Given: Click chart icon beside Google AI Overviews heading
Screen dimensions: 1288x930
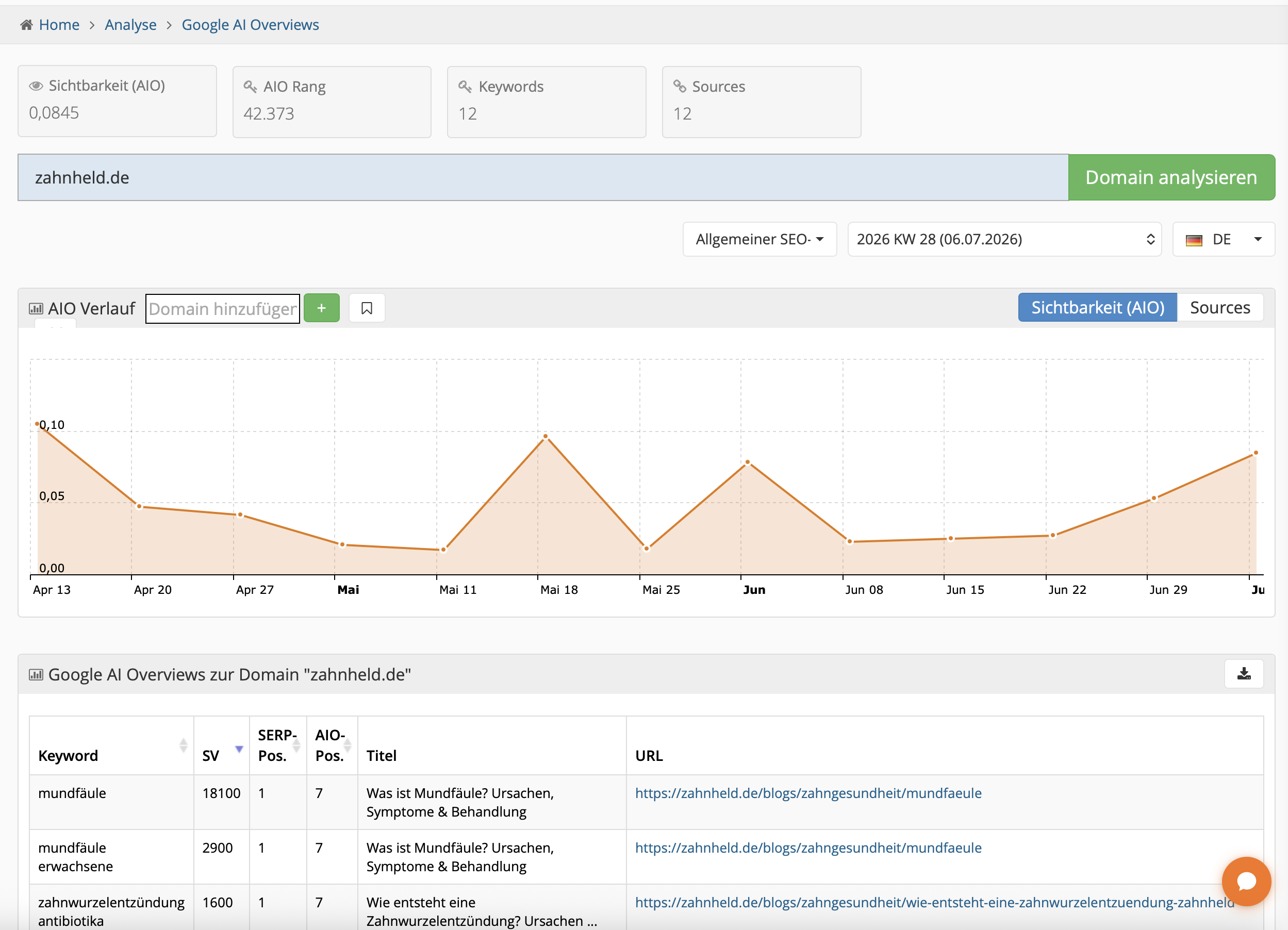Looking at the screenshot, I should pos(36,674).
